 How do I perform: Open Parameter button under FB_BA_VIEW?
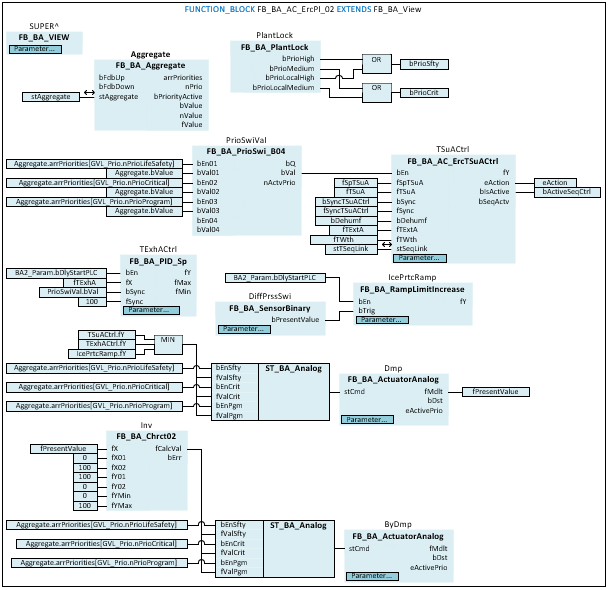coord(35,49)
